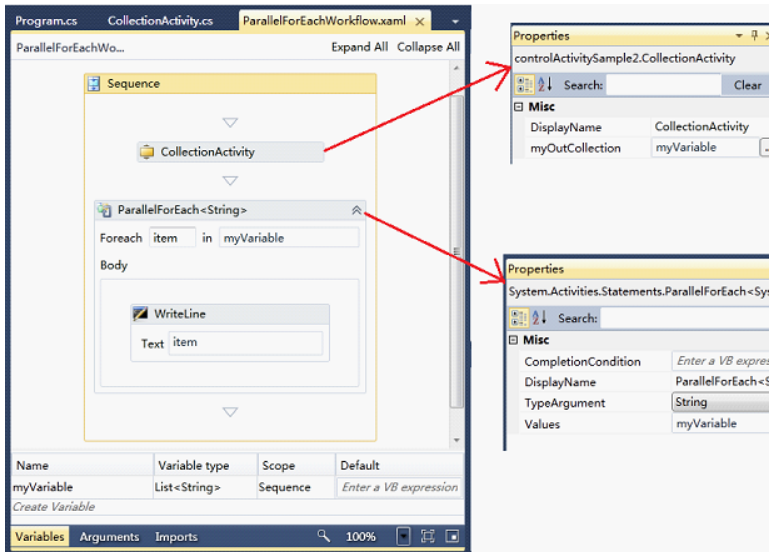Open the Variables tab at the bottom
The image size is (777, 560).
(40, 537)
